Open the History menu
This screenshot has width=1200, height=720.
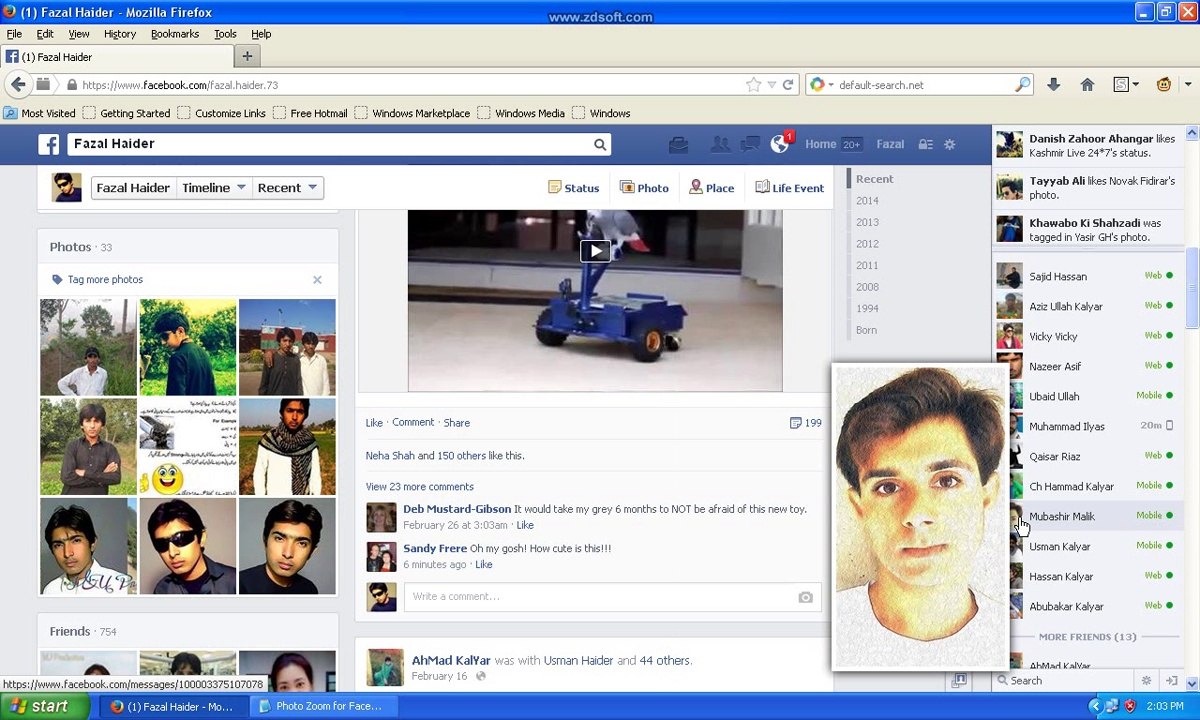point(120,34)
